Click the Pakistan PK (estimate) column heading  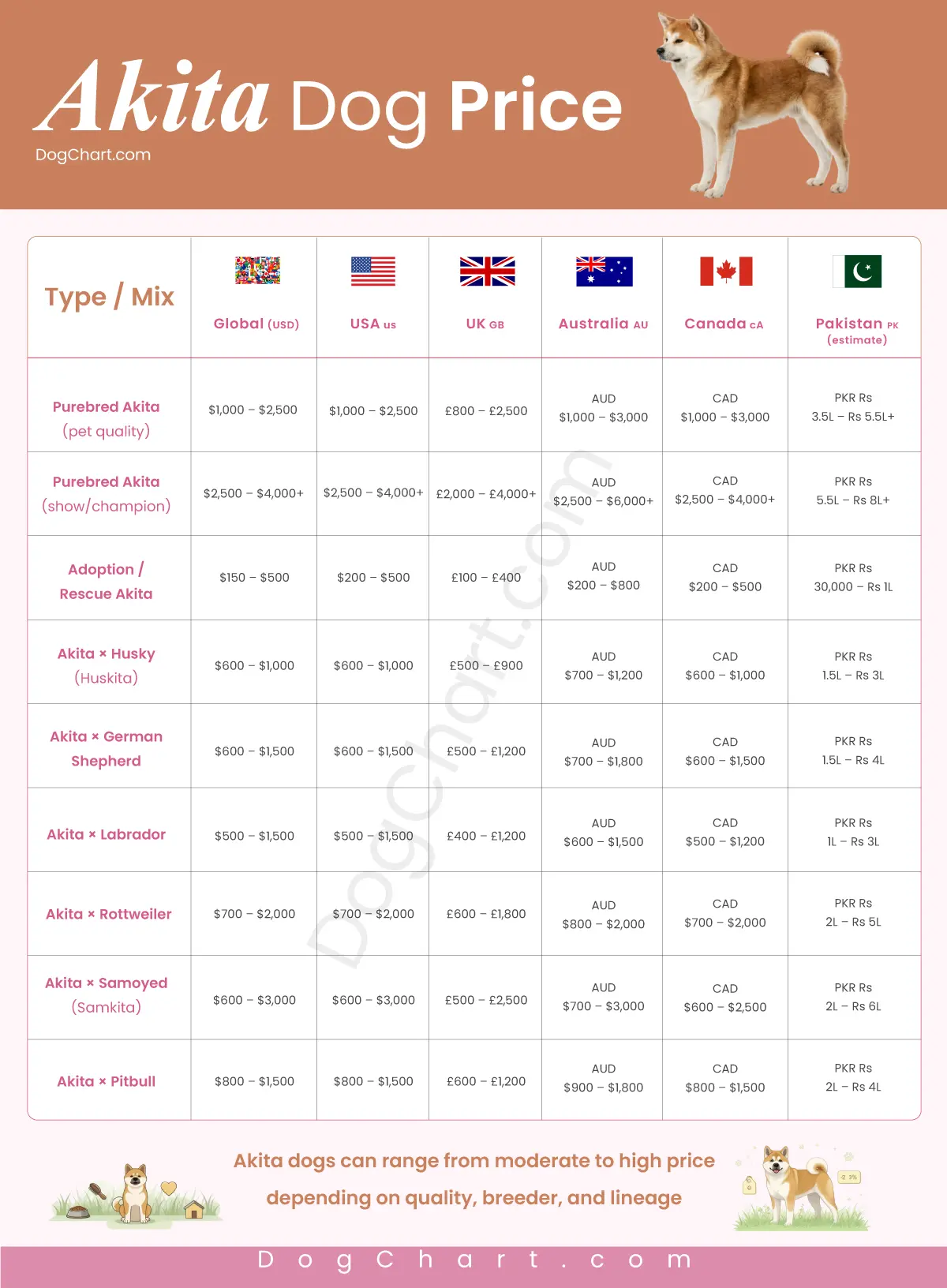click(x=857, y=331)
